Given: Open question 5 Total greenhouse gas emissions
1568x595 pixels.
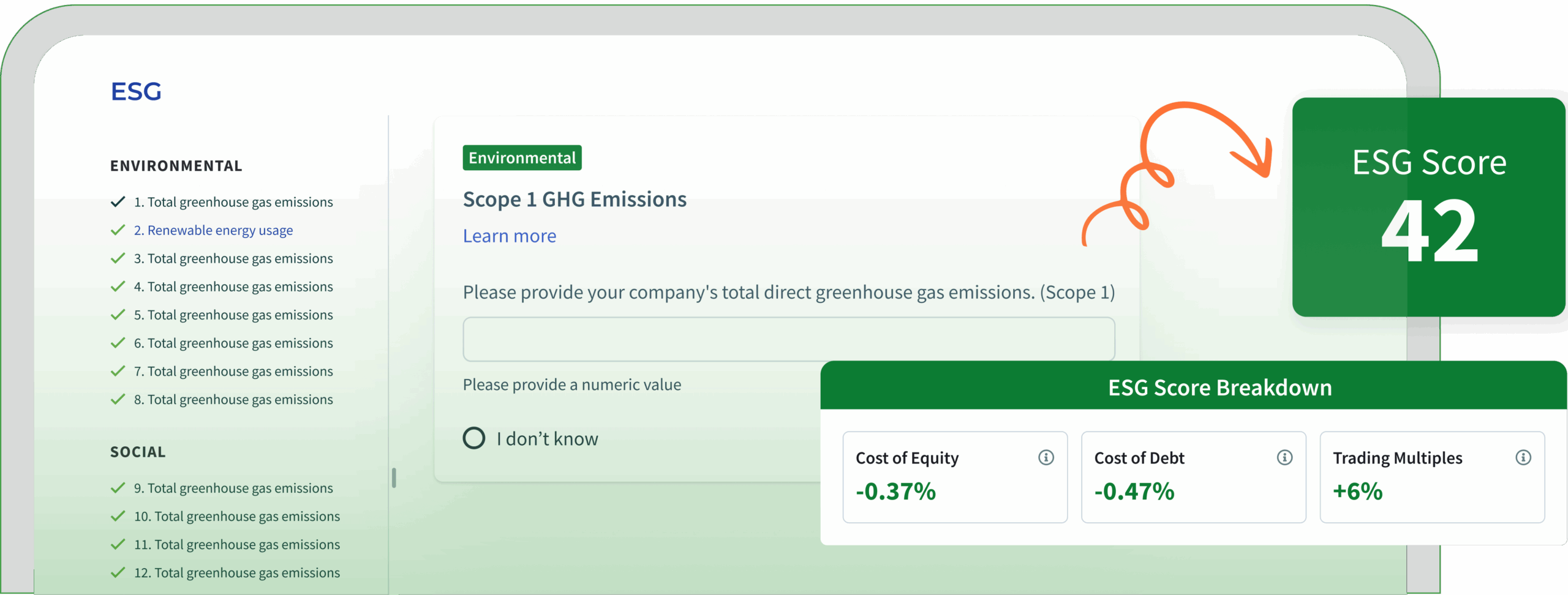Looking at the screenshot, I should pos(233,315).
